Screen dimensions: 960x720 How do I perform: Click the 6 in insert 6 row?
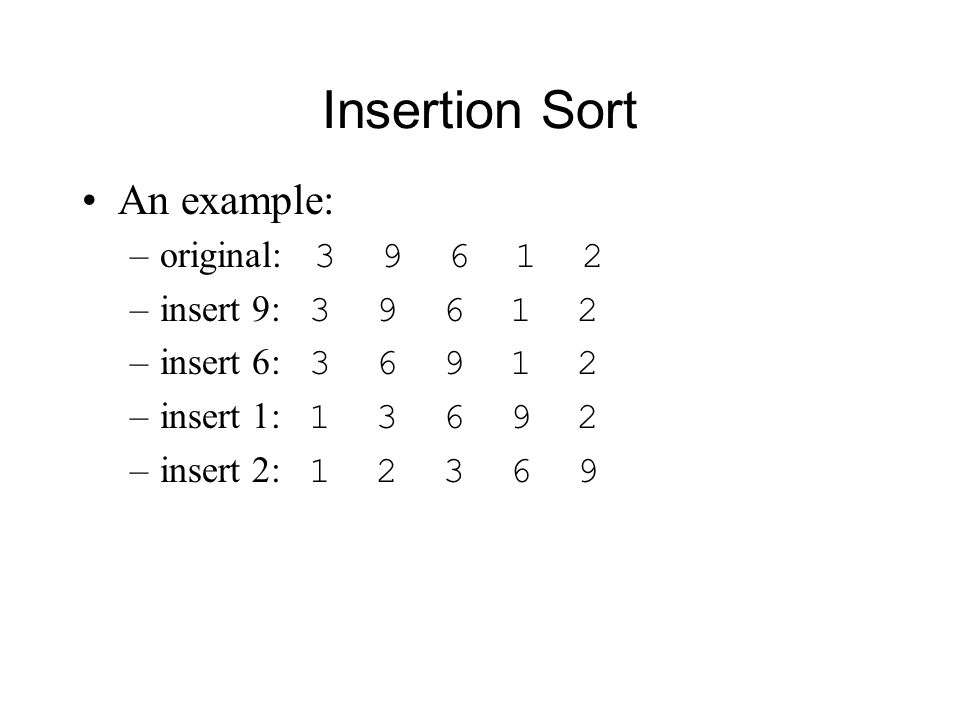point(388,364)
